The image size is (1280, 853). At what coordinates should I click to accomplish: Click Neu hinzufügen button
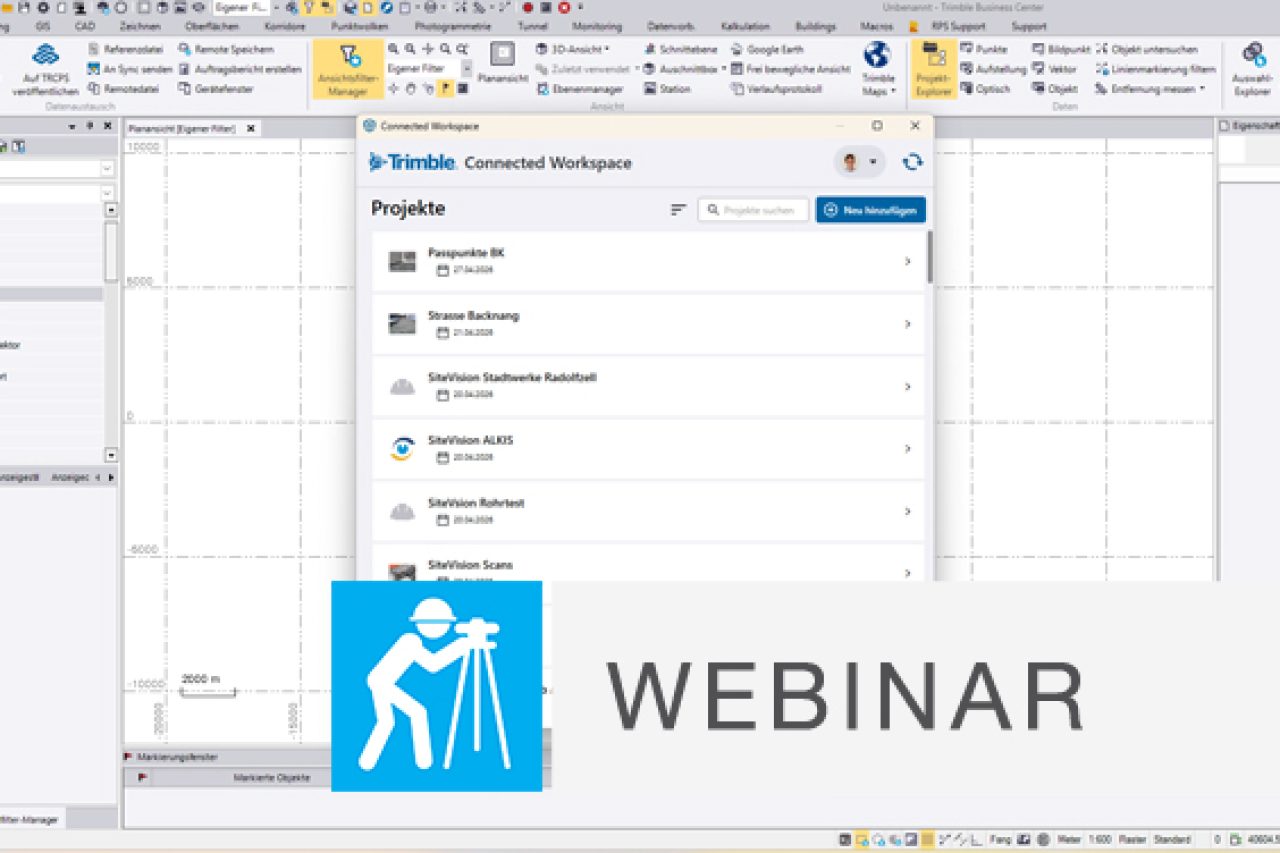point(870,210)
